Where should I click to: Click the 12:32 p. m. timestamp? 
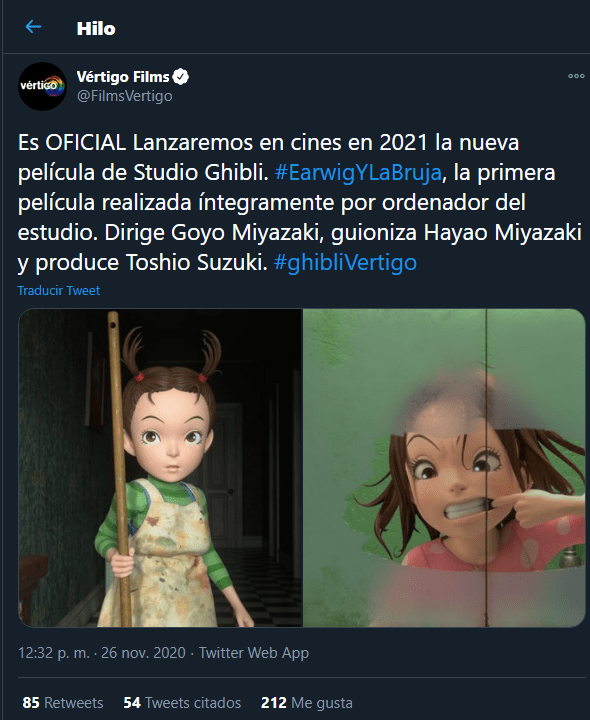[x=54, y=652]
